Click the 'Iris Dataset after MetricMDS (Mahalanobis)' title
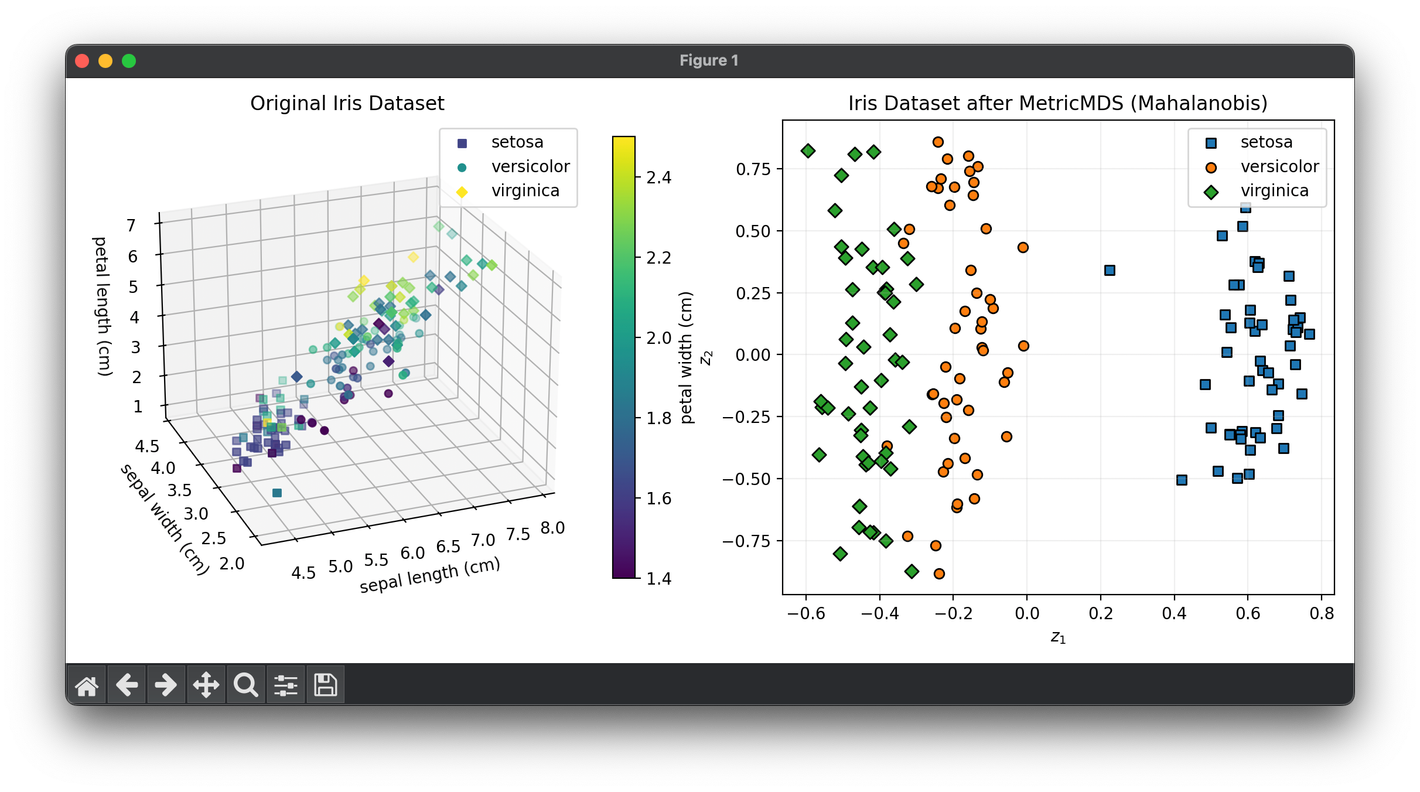 1058,103
